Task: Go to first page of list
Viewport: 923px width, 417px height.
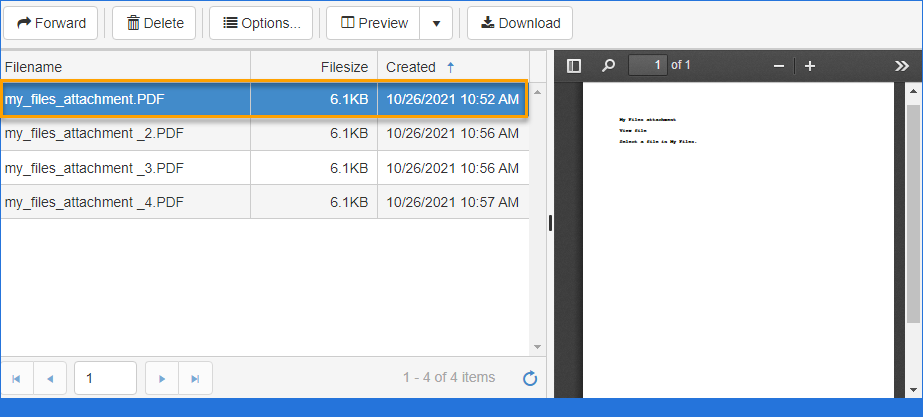Action: click(16, 378)
